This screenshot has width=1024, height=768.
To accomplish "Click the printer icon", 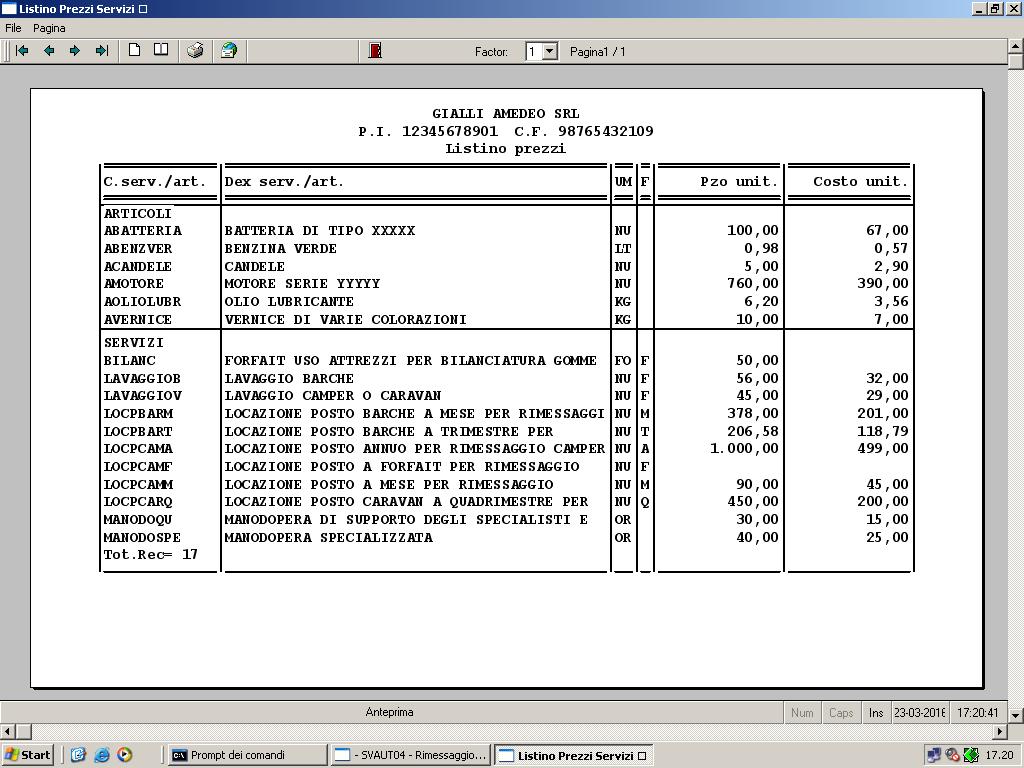I will [195, 50].
